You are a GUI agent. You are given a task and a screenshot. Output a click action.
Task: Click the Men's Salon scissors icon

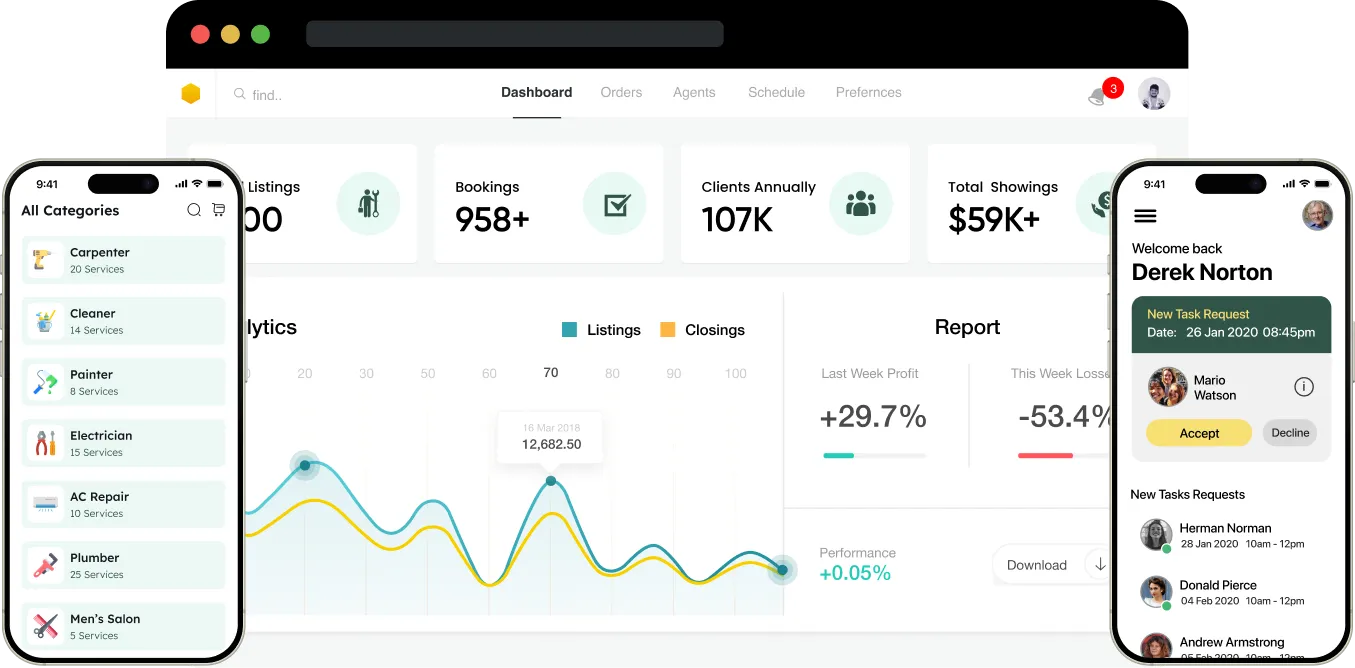[44, 626]
